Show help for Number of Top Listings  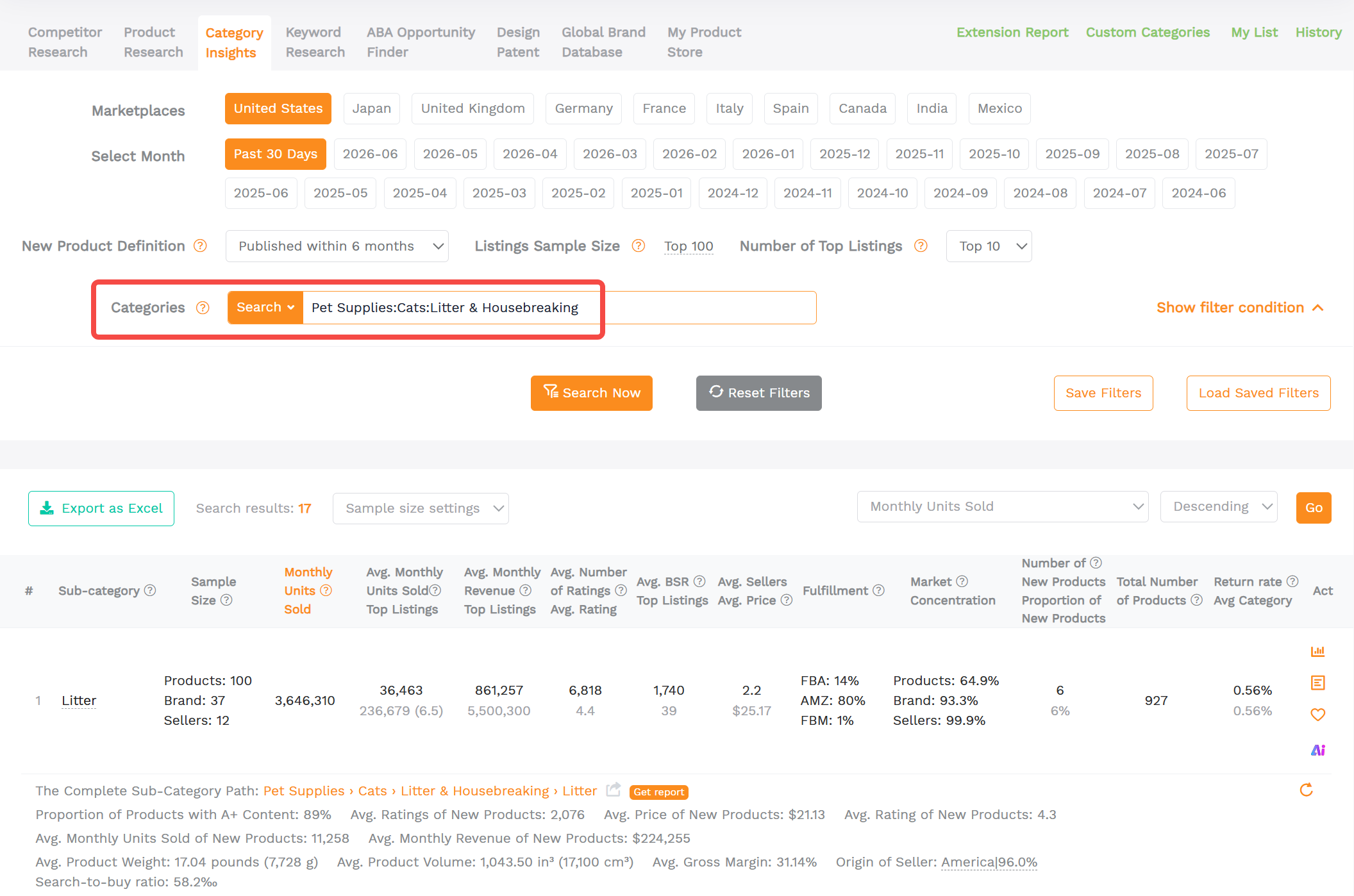921,246
